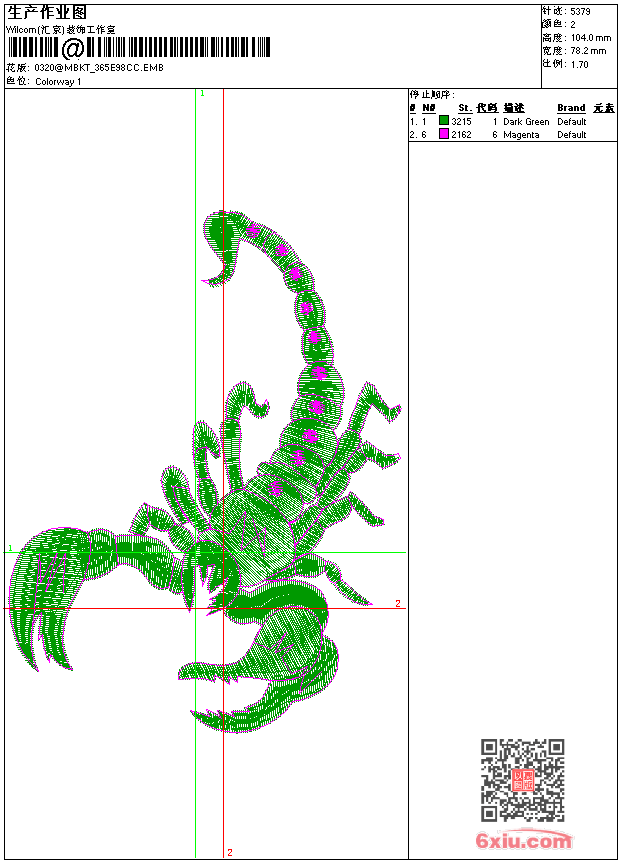Select the Dark Green stop row description
The image size is (620, 860).
point(526,121)
